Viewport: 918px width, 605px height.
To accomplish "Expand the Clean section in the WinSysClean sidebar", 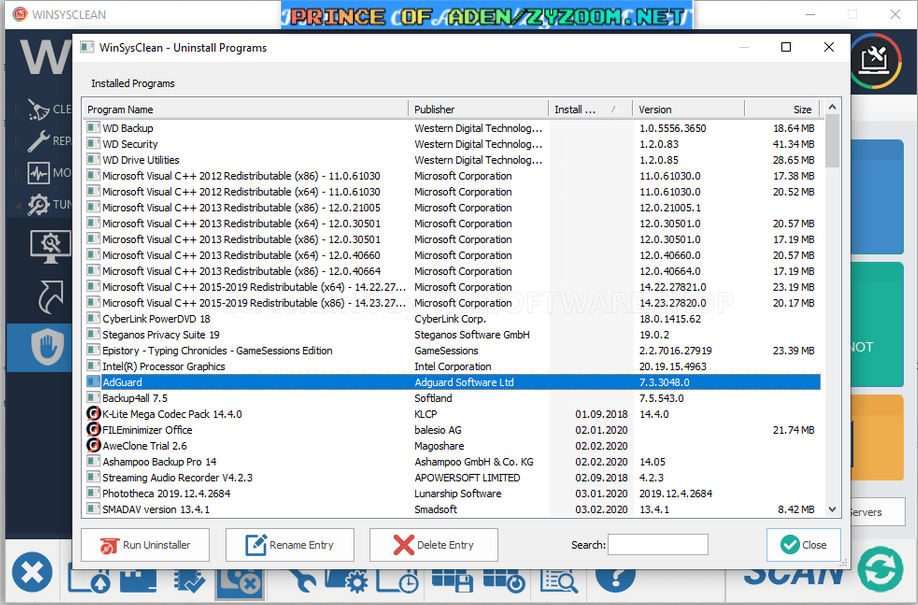I will (18, 110).
